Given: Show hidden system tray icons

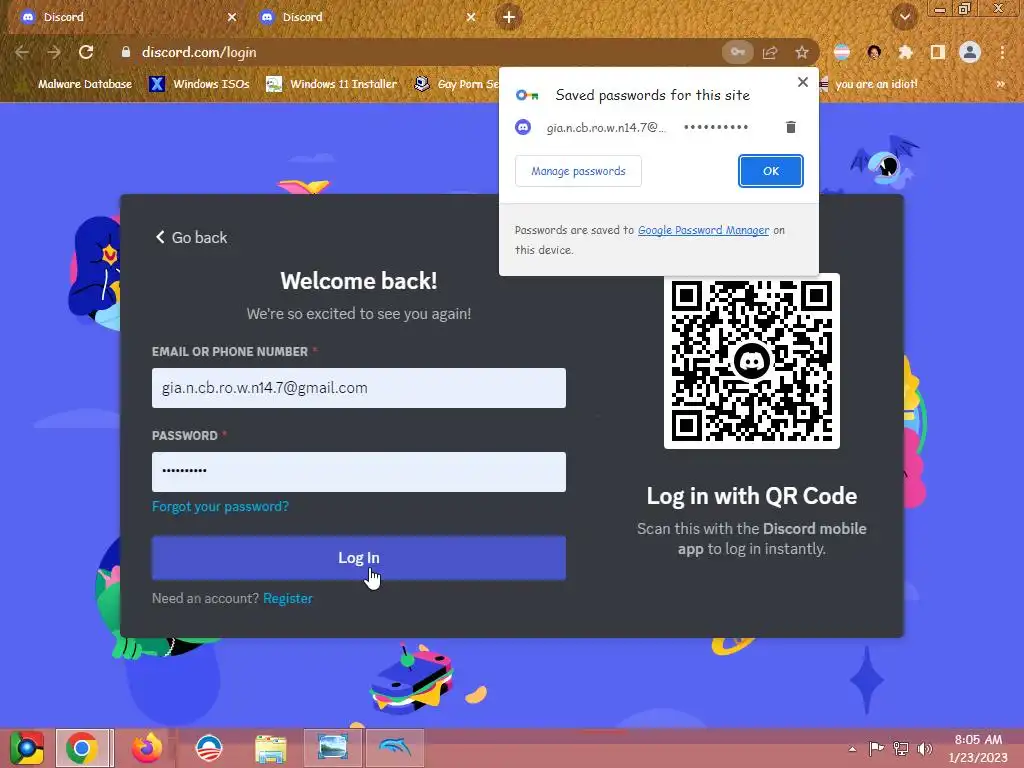Looking at the screenshot, I should [x=852, y=749].
